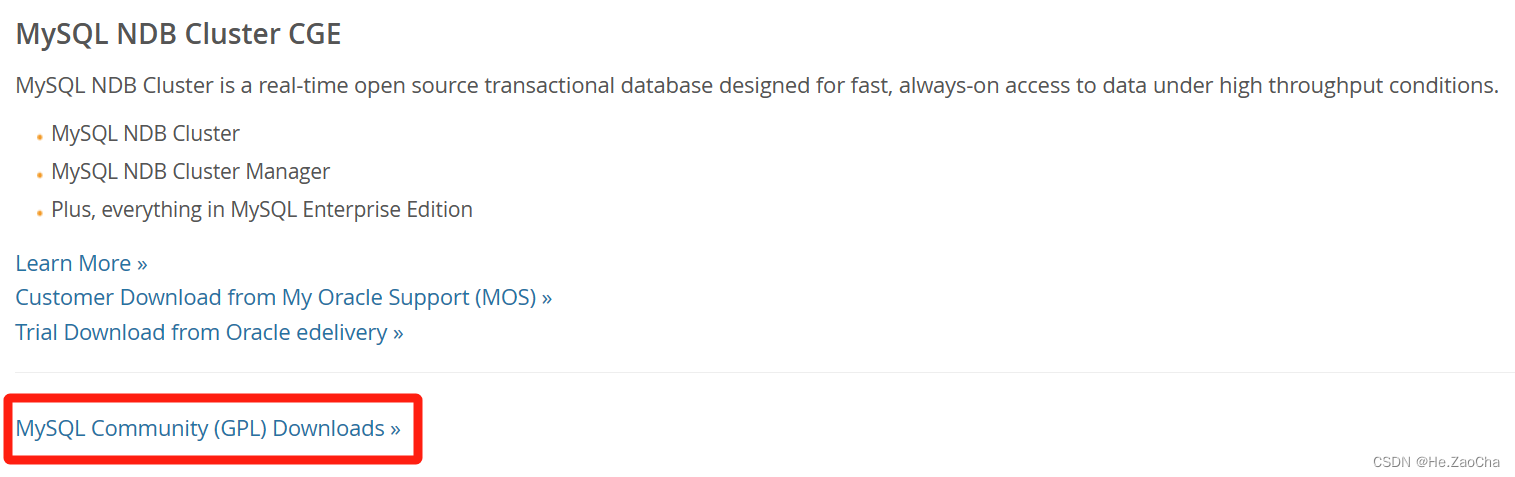Click the horizontal divider line above Community link

765,372
